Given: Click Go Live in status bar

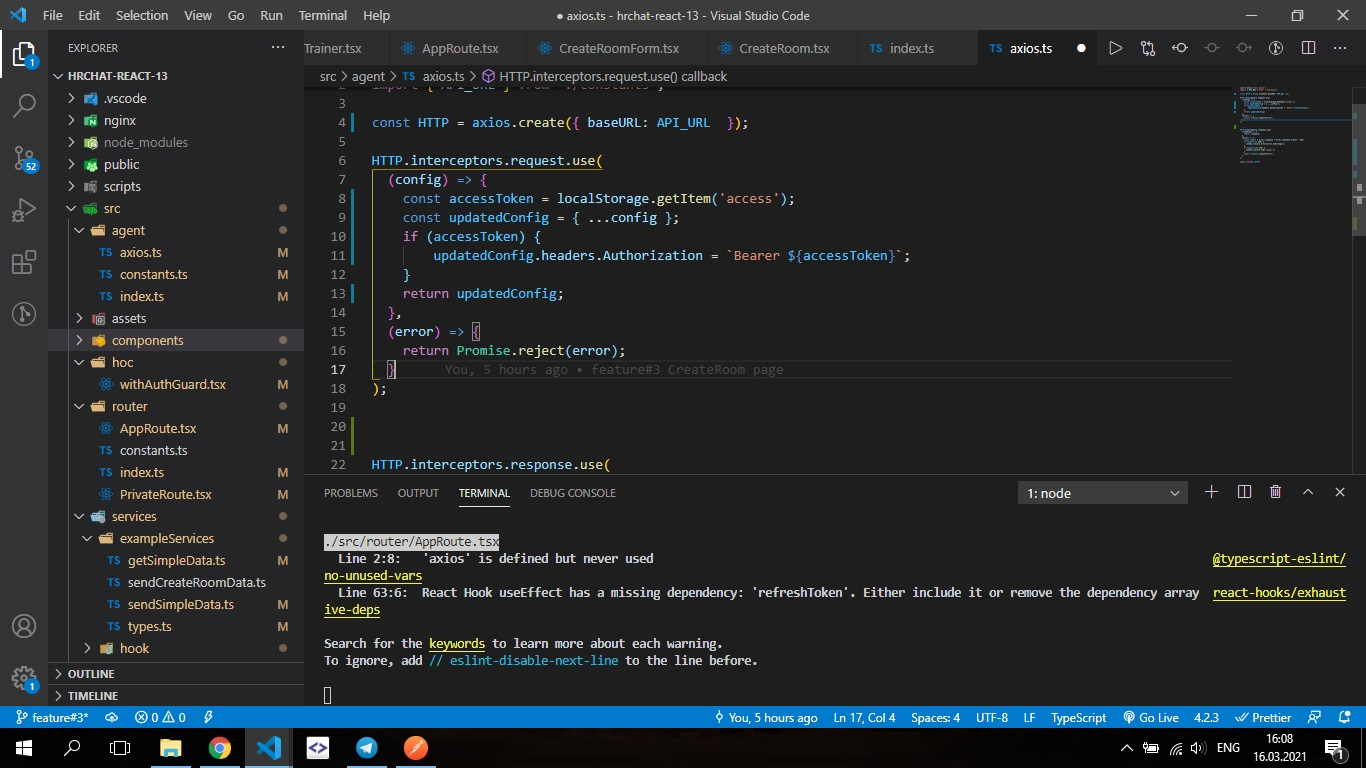Looking at the screenshot, I should point(1151,718).
